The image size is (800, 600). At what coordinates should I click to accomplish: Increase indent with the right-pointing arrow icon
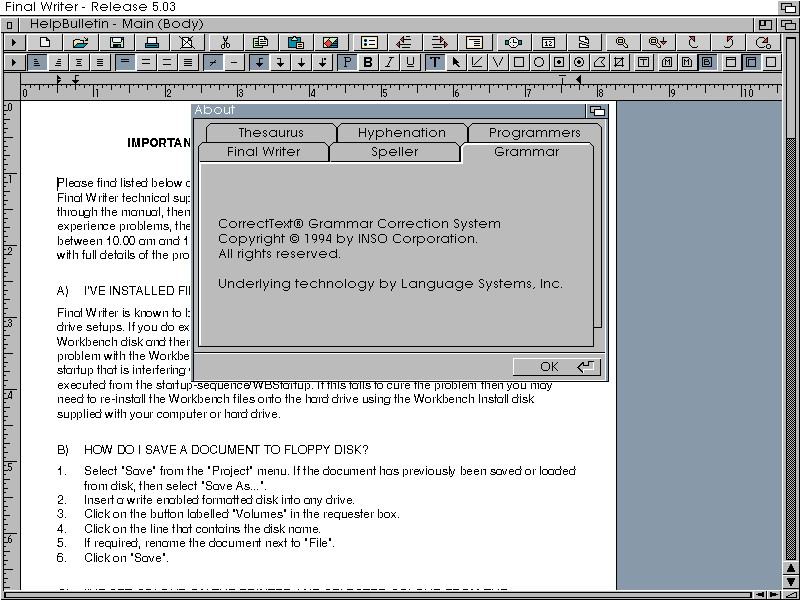pyautogui.click(x=439, y=42)
